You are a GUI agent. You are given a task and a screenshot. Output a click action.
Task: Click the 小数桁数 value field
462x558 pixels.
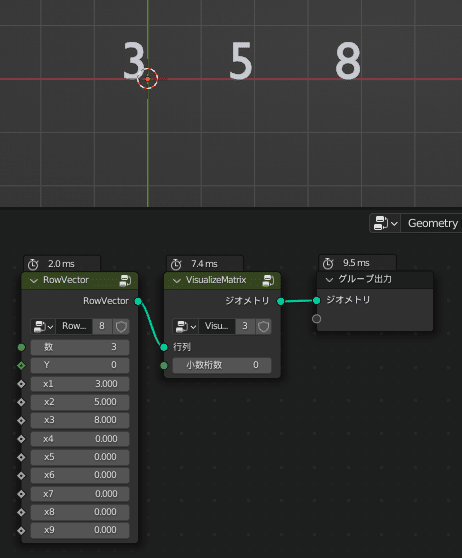[222, 365]
